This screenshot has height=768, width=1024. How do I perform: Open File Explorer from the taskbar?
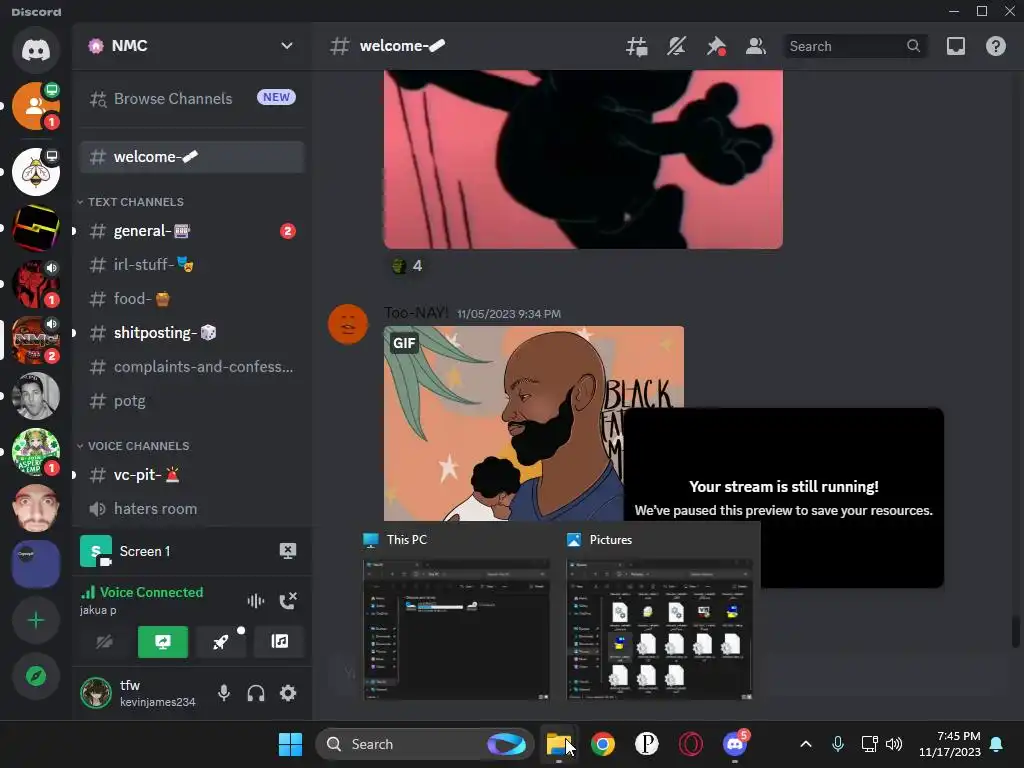(558, 744)
